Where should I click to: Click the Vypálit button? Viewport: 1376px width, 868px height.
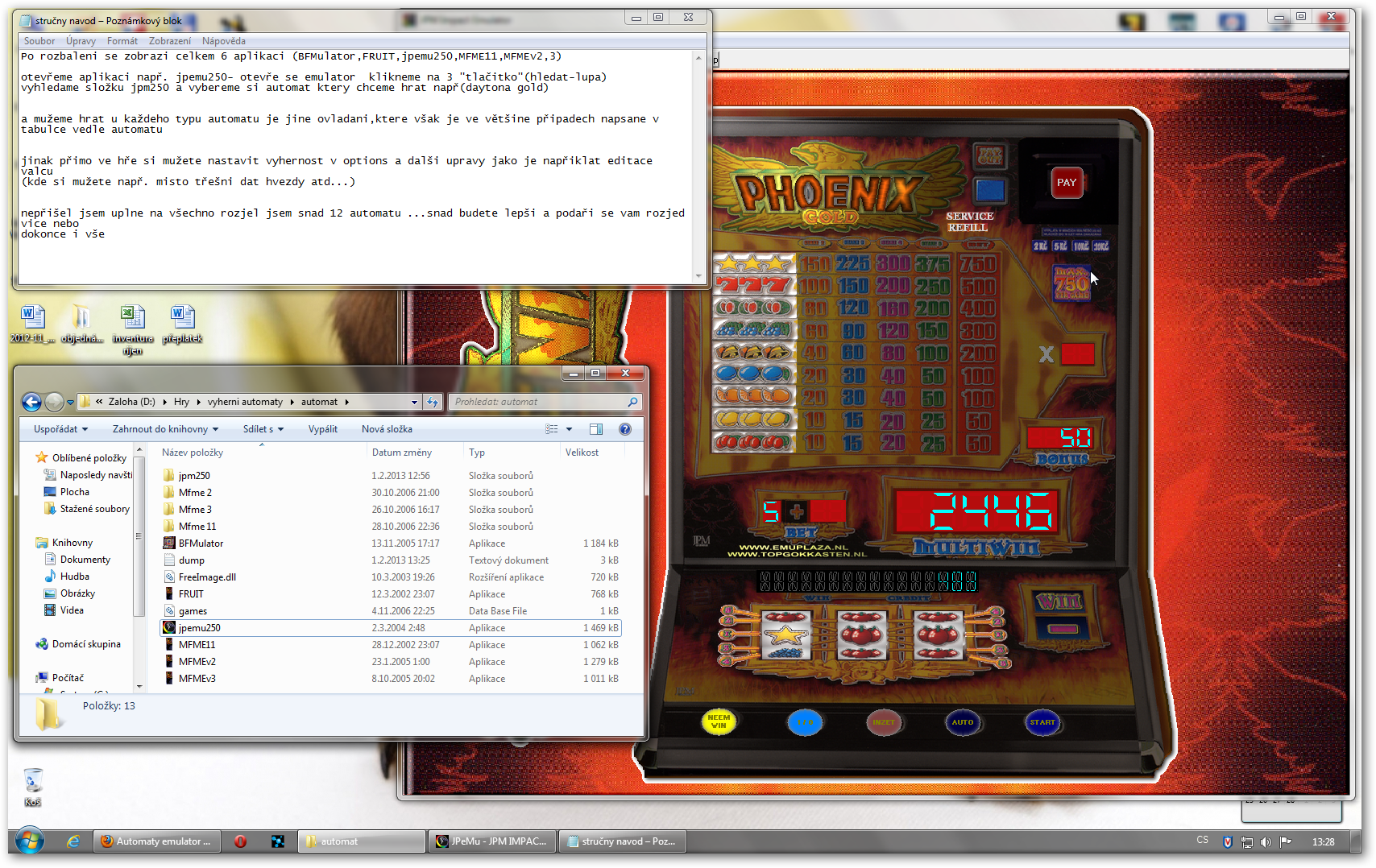pos(322,429)
